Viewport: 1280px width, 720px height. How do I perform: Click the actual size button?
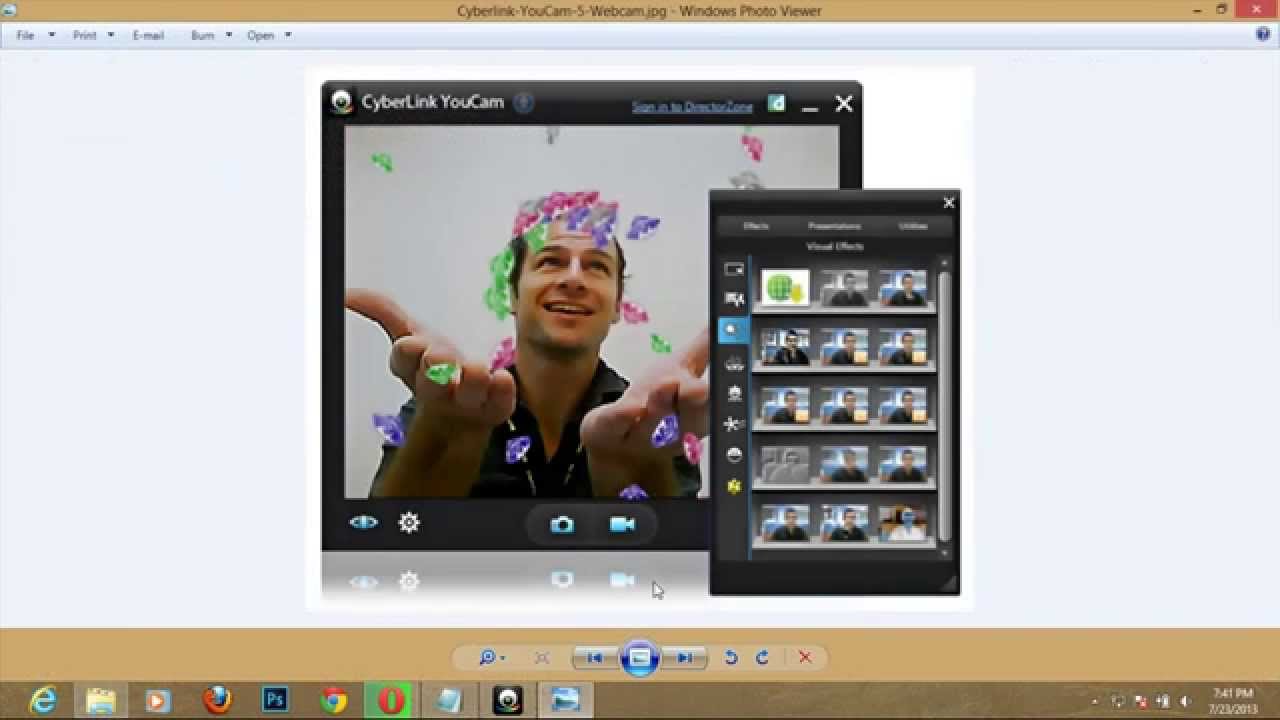pyautogui.click(x=542, y=658)
